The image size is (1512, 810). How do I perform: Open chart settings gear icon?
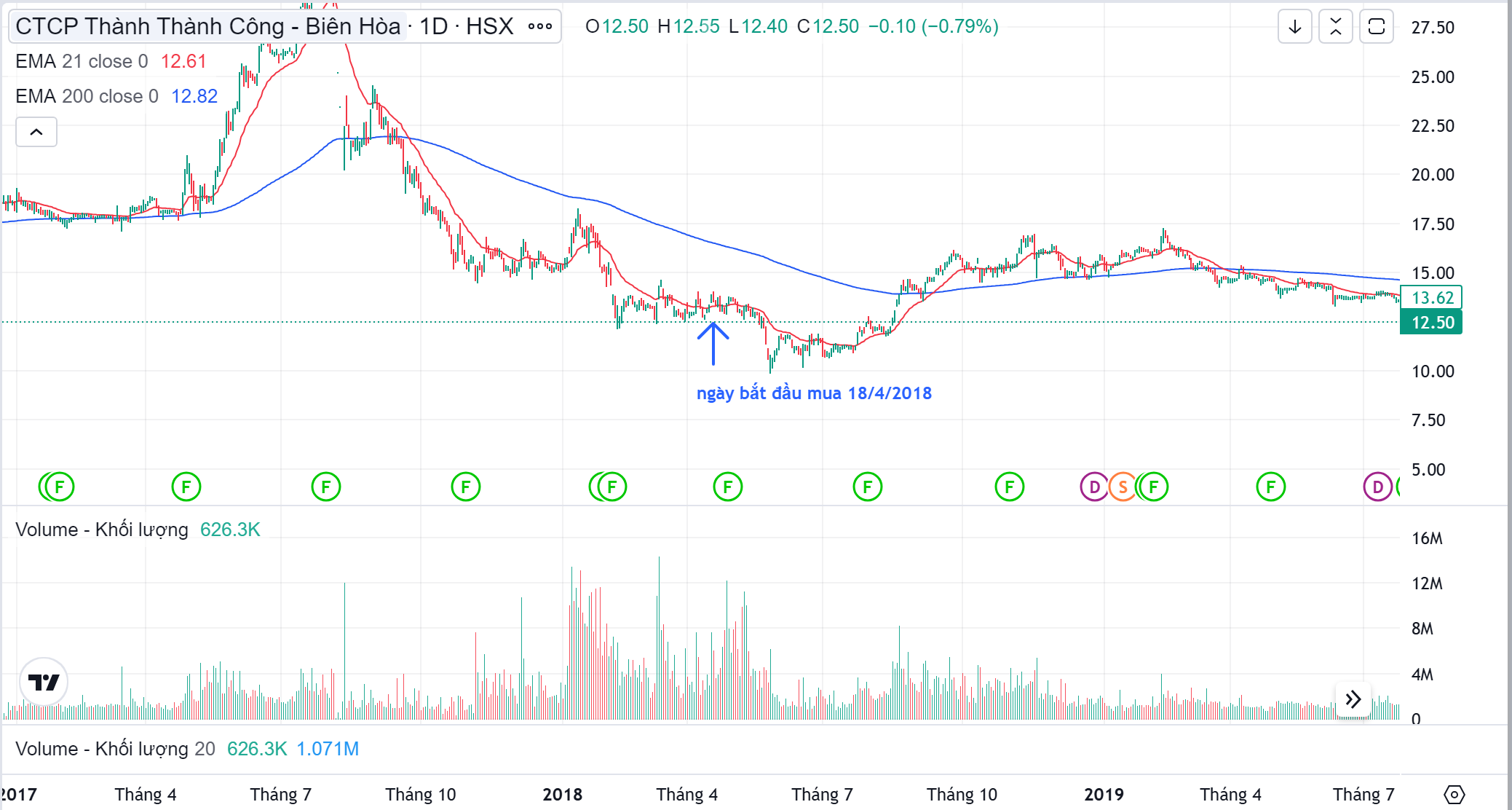(1454, 794)
